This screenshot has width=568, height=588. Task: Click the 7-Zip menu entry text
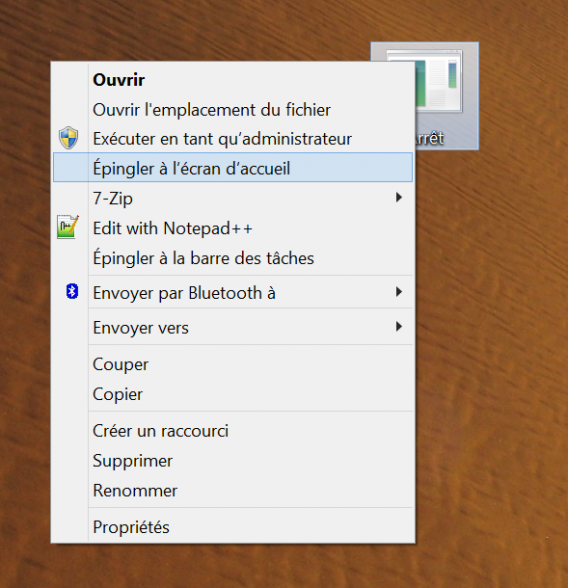(x=113, y=198)
